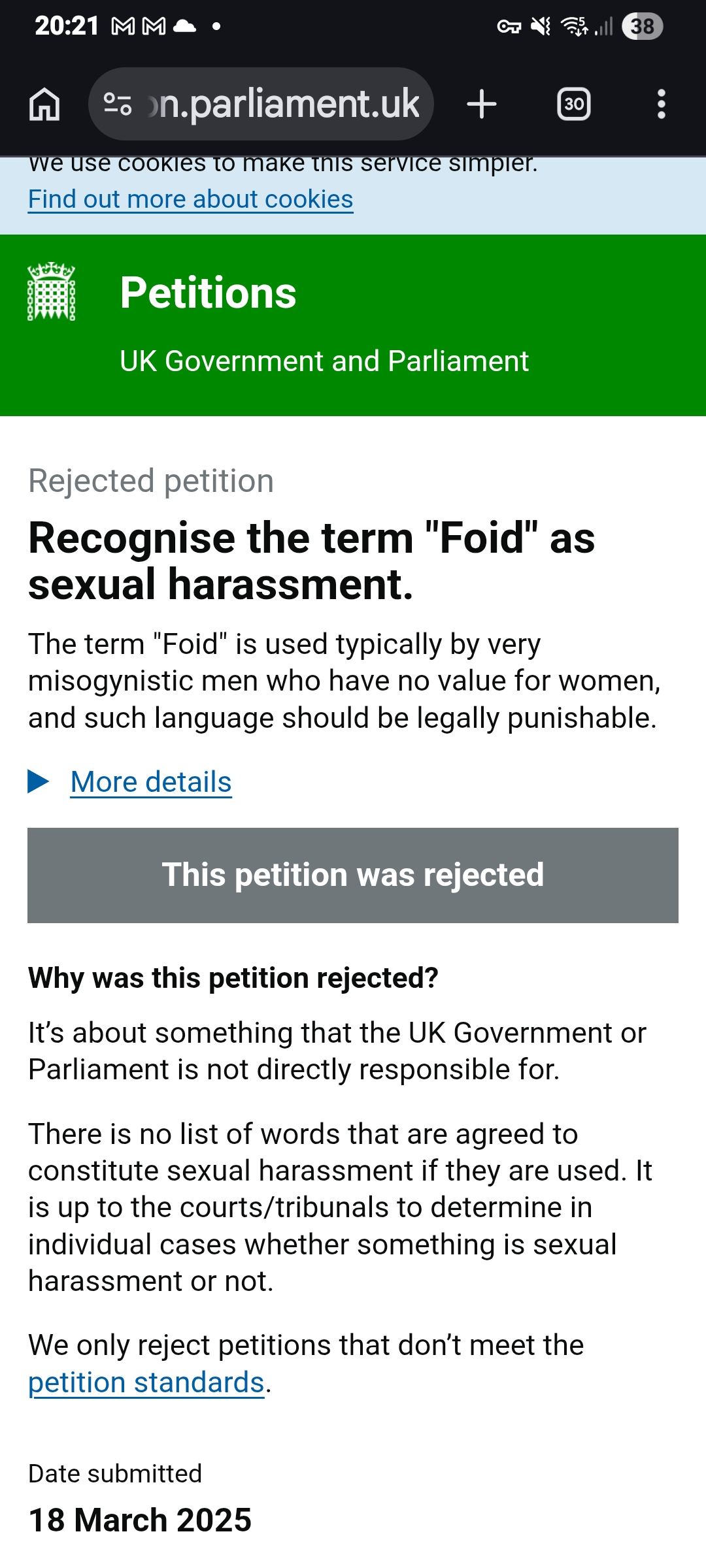Open the browser three-dot menu

tap(661, 105)
